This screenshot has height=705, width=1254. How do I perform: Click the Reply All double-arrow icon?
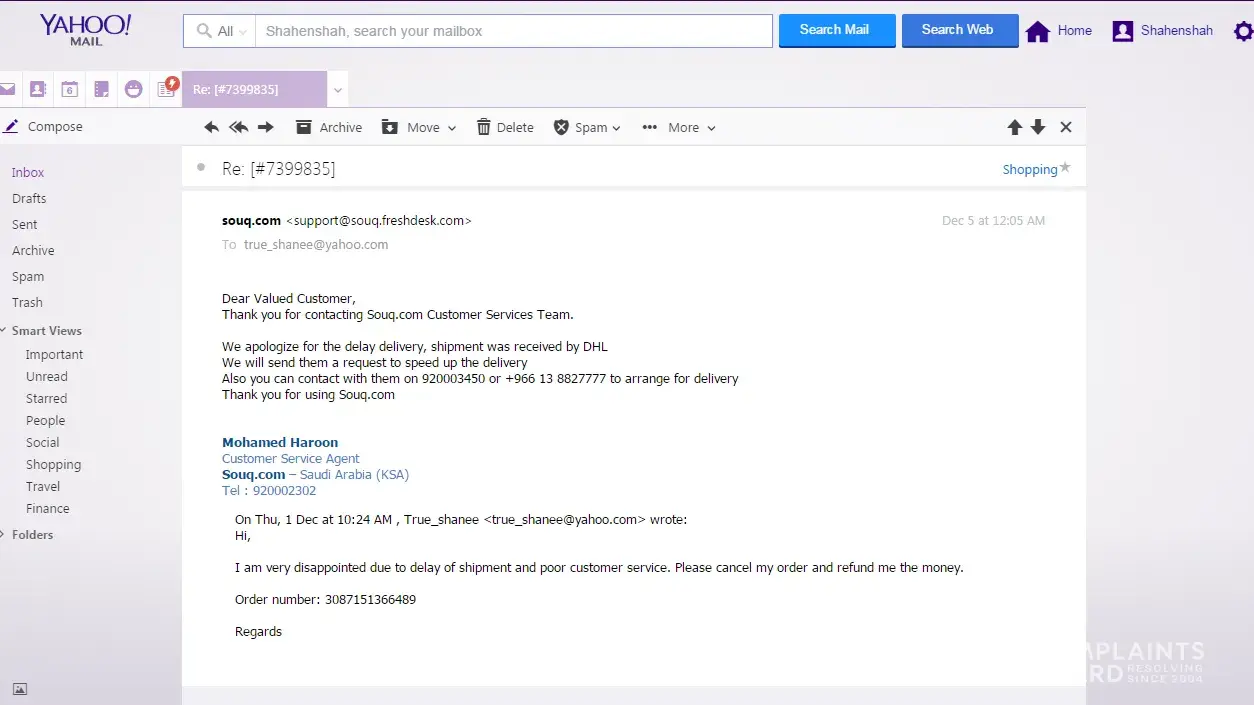pyautogui.click(x=238, y=127)
